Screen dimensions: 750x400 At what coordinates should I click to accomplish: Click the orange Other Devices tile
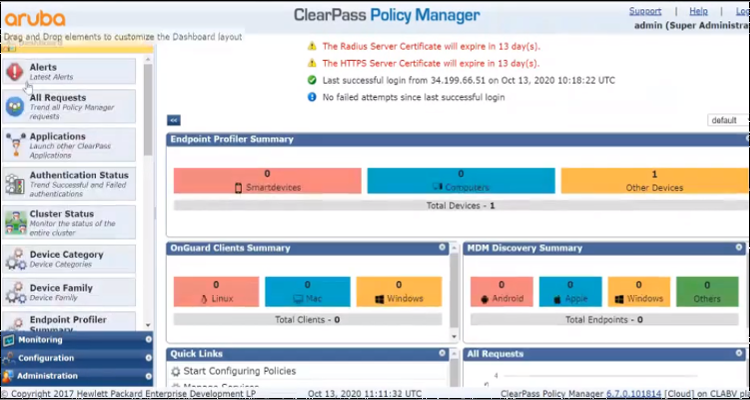click(x=655, y=181)
